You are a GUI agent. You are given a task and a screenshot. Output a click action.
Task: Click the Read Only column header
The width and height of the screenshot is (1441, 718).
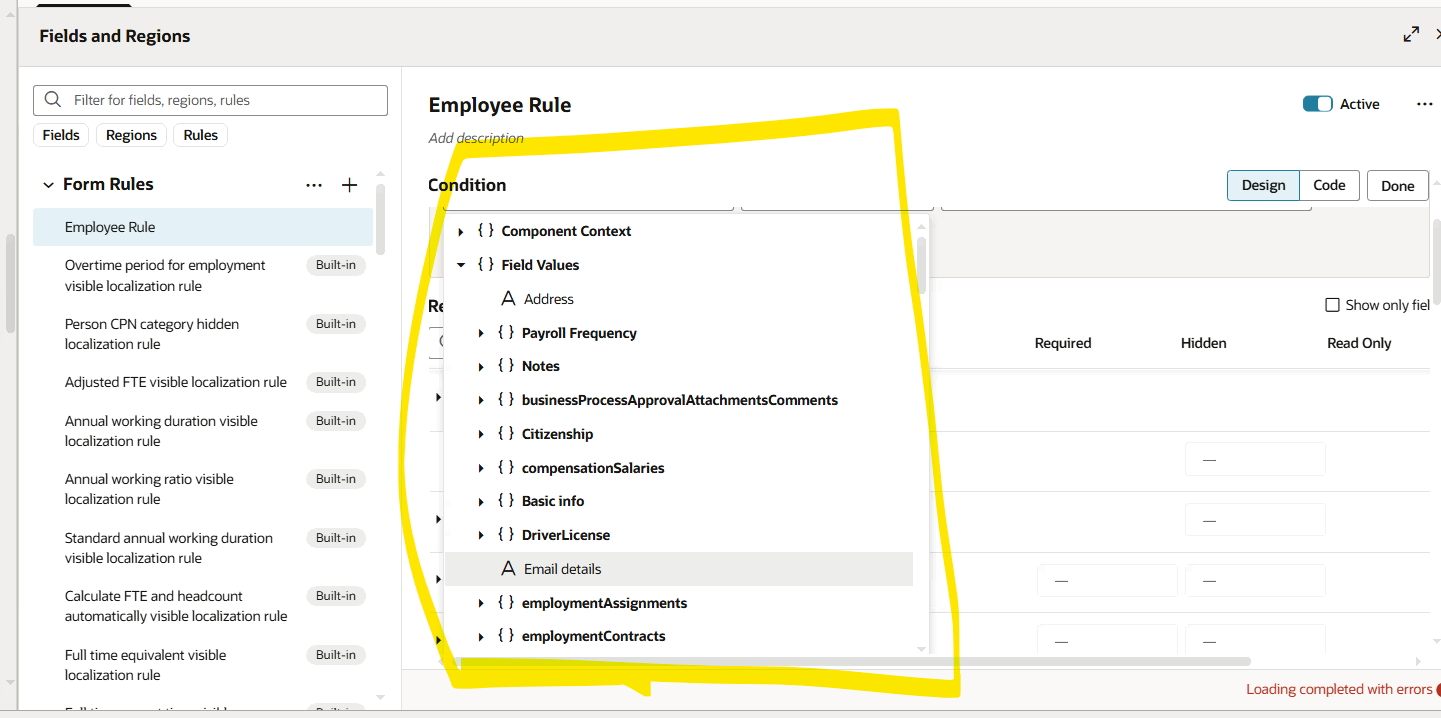1359,343
